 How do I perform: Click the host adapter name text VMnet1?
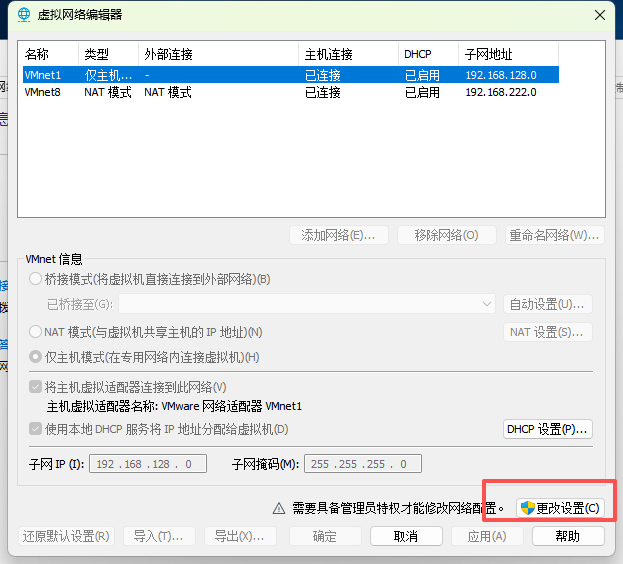284,406
